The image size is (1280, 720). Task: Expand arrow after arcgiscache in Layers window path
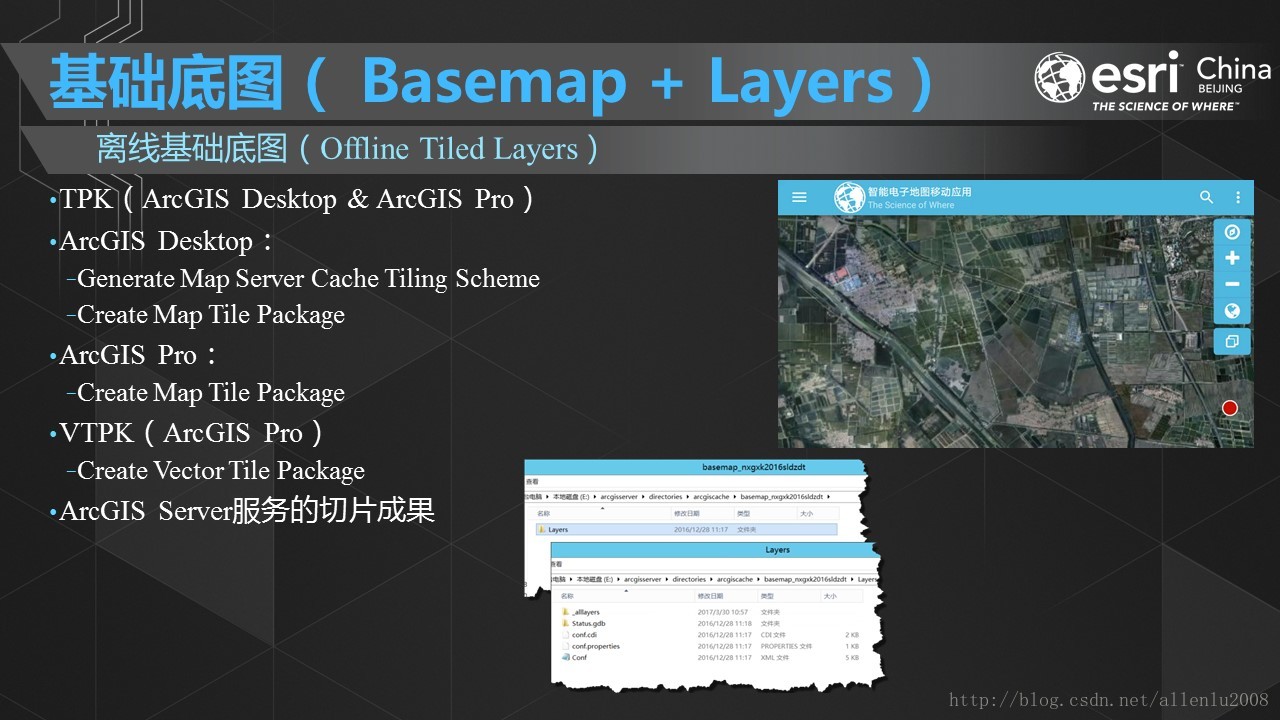(758, 579)
